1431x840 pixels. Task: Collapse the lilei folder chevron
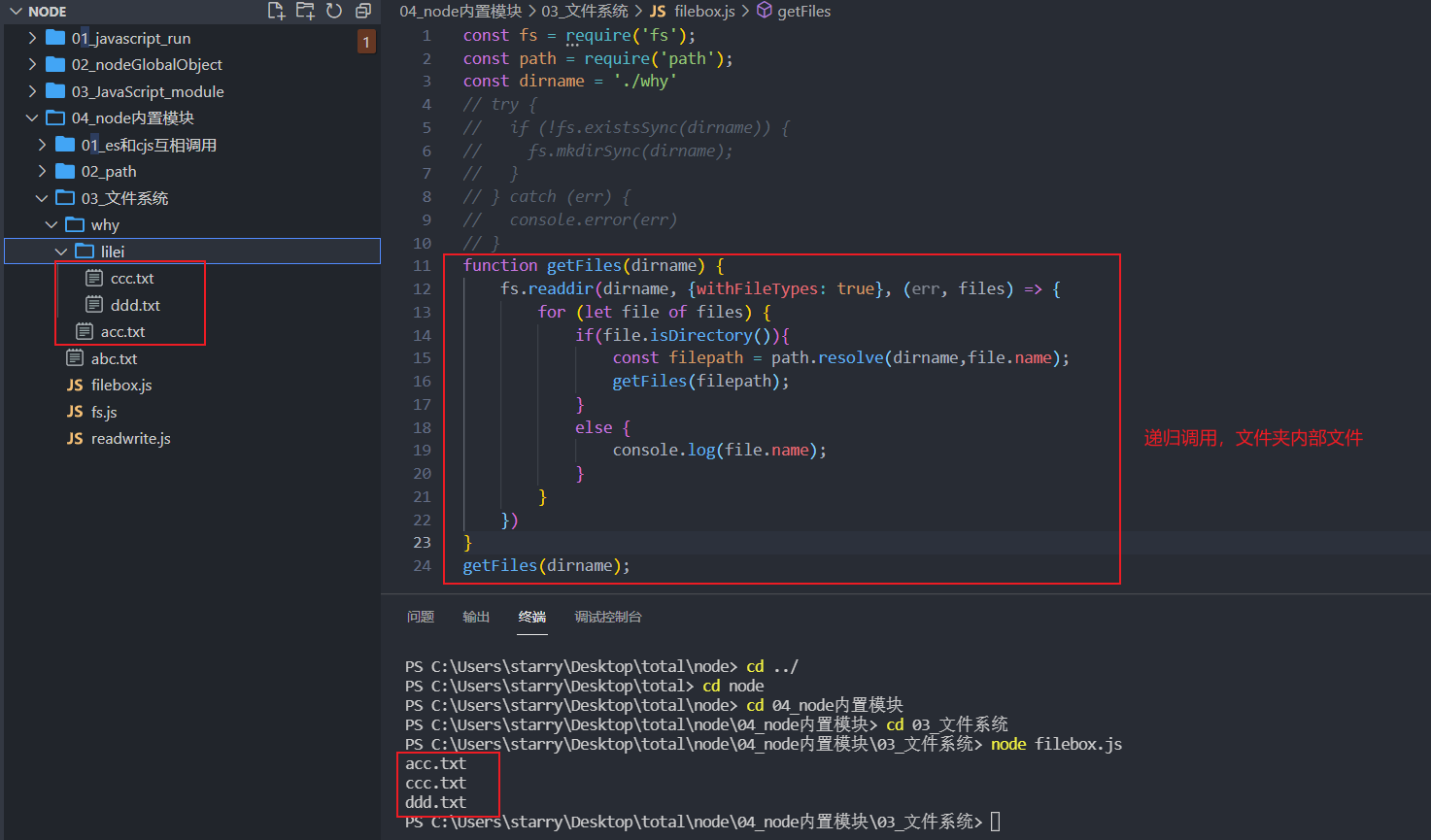point(61,252)
